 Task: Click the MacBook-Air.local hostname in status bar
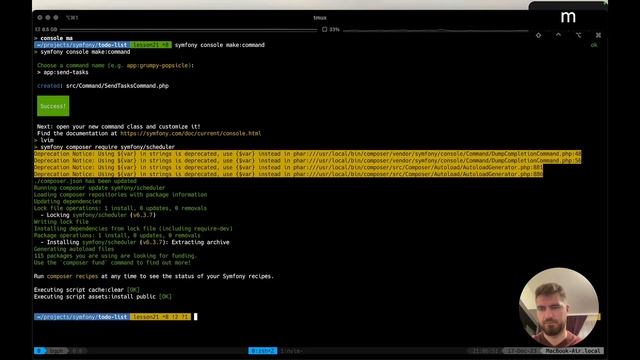click(573, 351)
